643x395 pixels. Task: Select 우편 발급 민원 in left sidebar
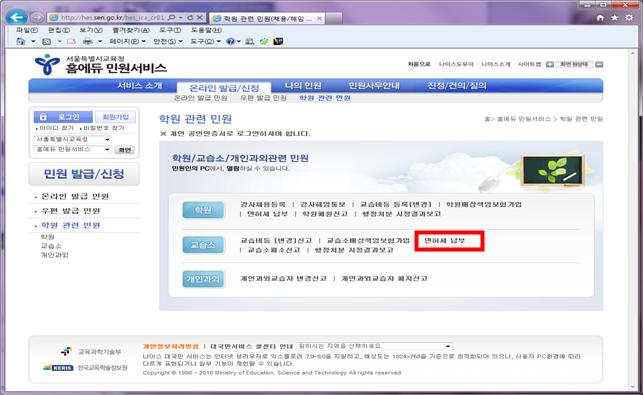(71, 211)
